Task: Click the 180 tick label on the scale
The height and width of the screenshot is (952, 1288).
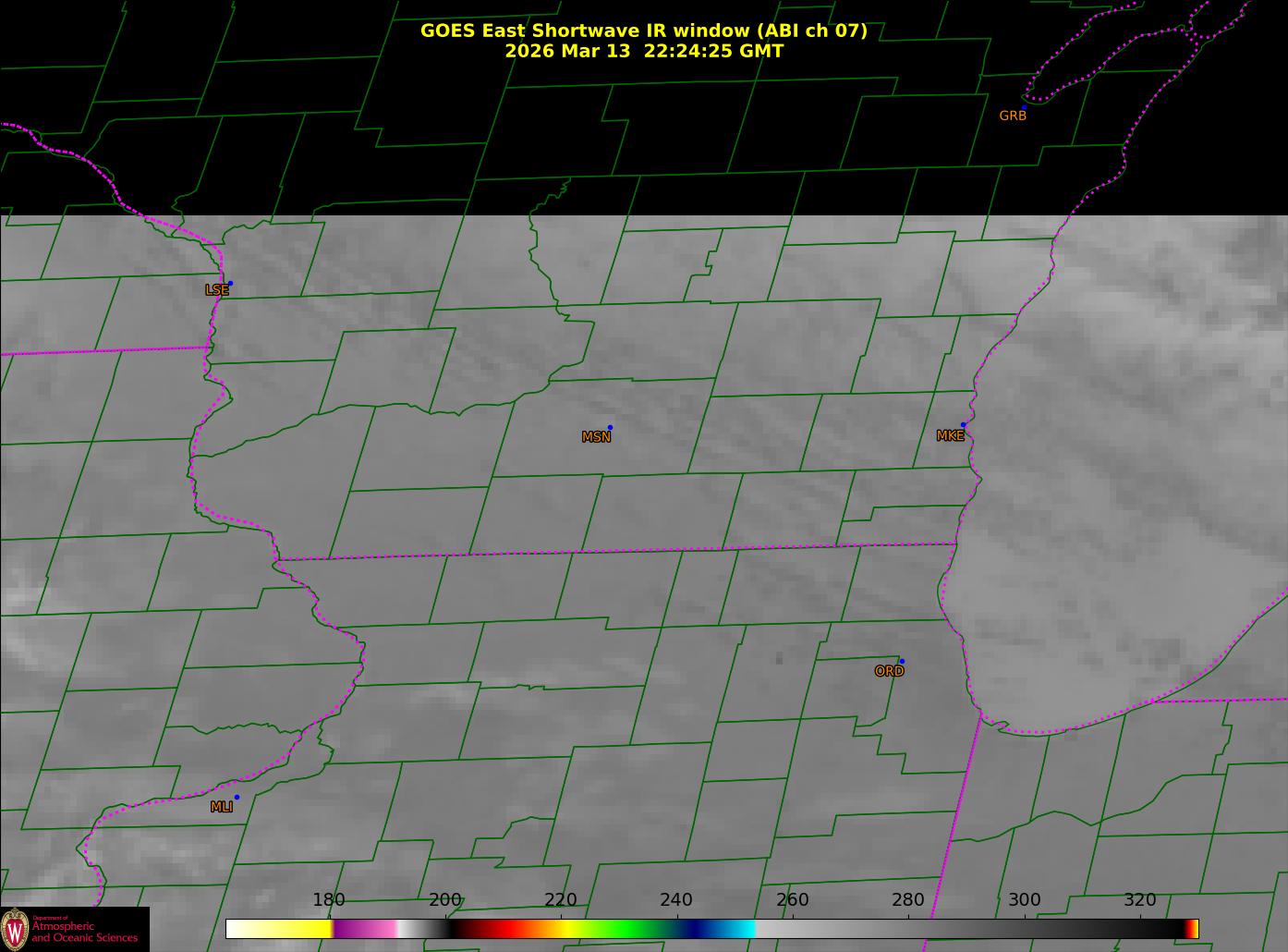Action: click(328, 899)
